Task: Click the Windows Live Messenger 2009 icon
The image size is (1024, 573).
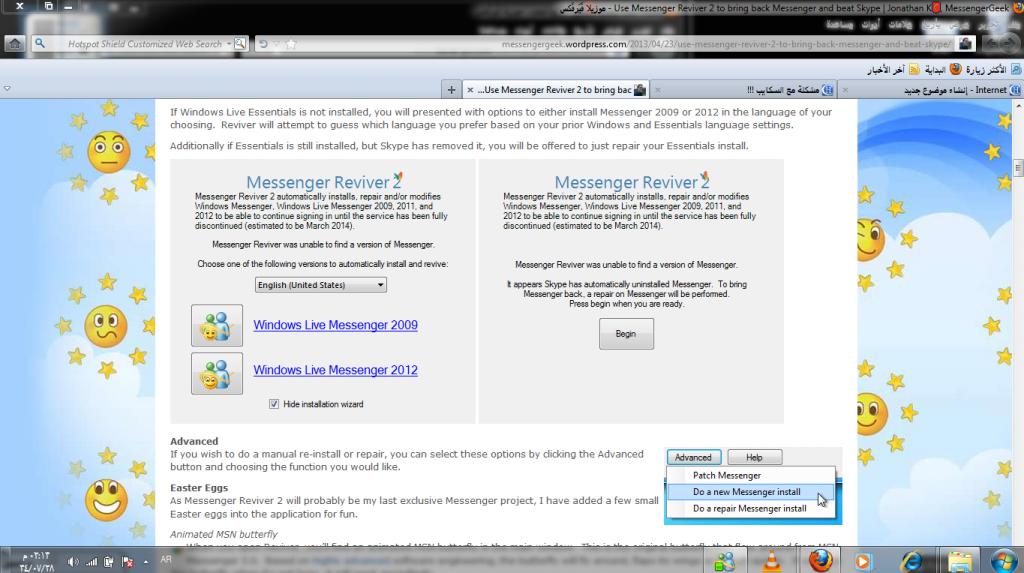Action: pyautogui.click(x=216, y=326)
